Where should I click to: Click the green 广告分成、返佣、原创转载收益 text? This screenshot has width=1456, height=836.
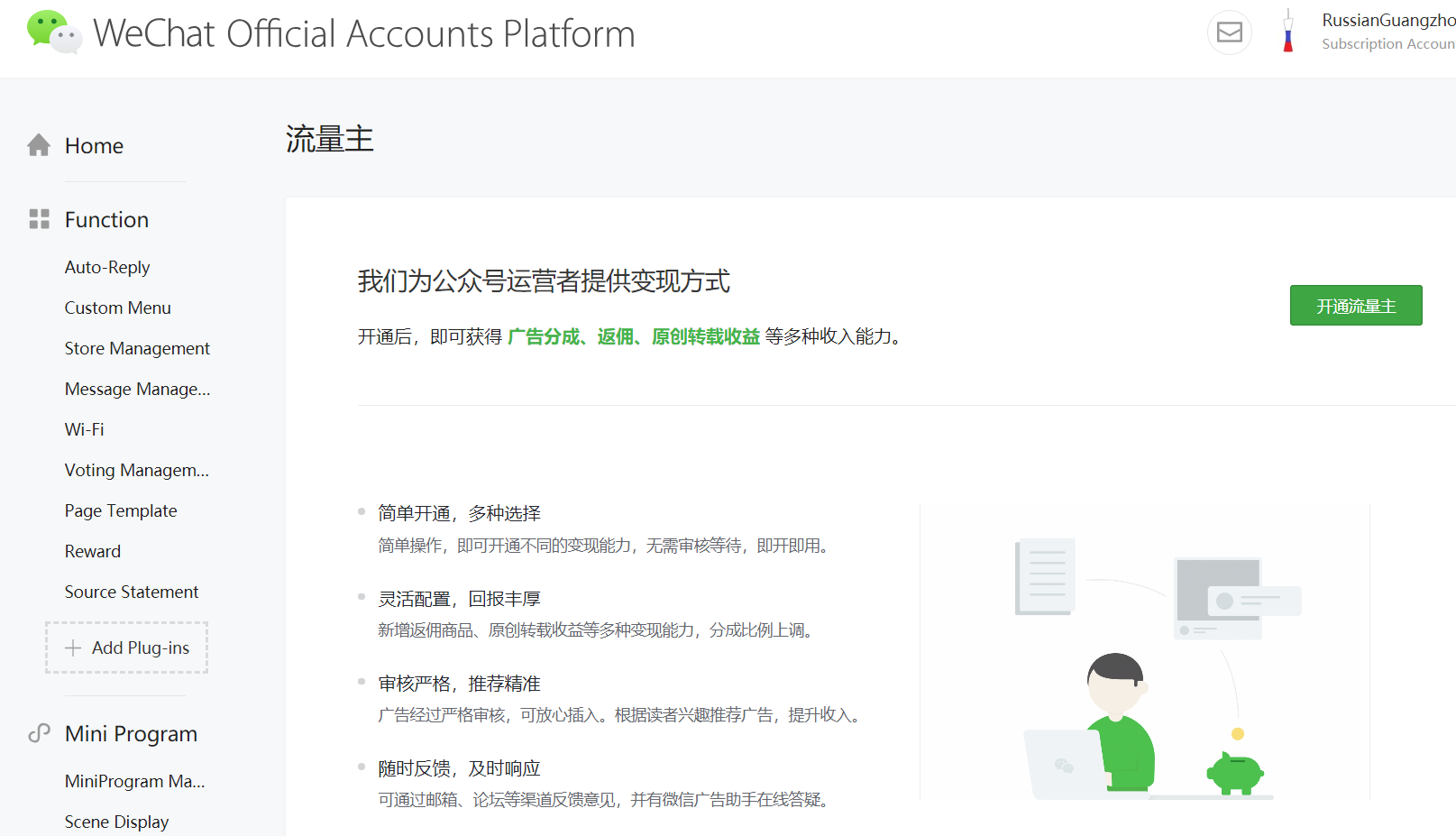634,336
